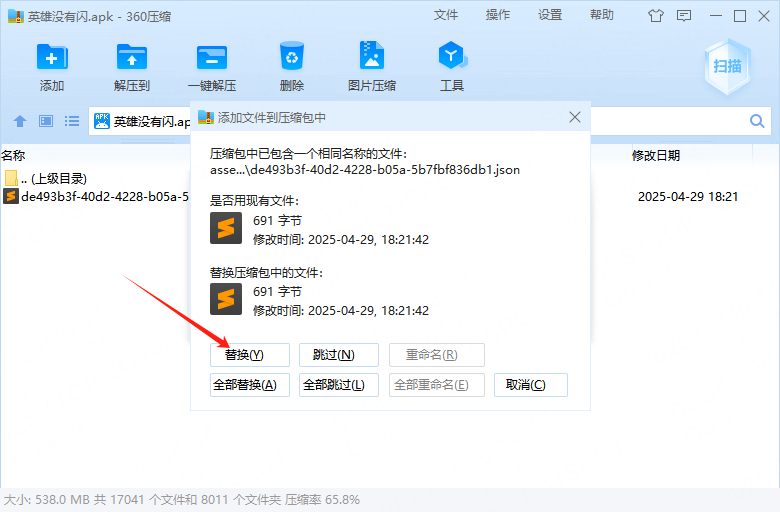Click the date cell 2025-04-29 18:21

click(x=688, y=197)
